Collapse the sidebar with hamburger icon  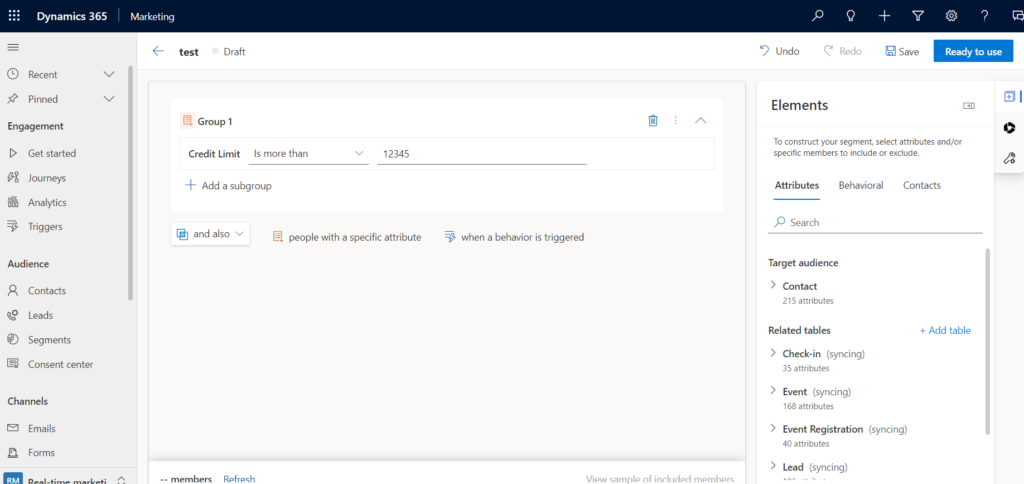point(13,47)
